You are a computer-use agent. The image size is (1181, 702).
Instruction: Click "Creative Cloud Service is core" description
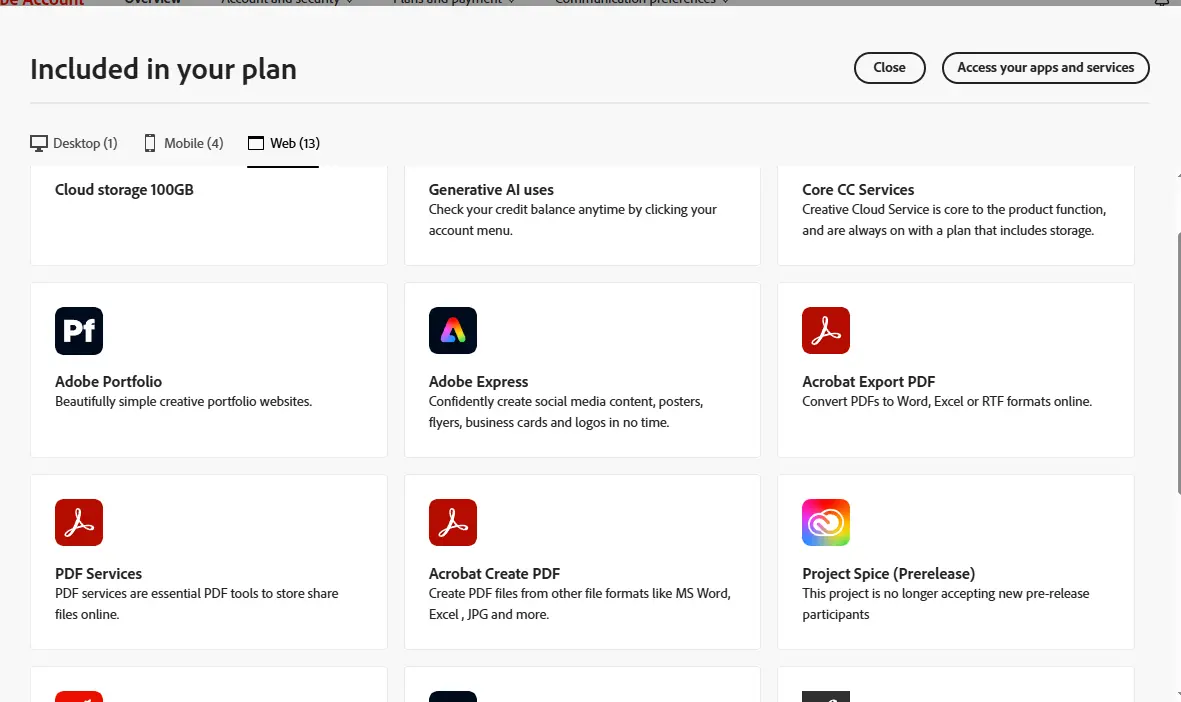[x=954, y=220]
